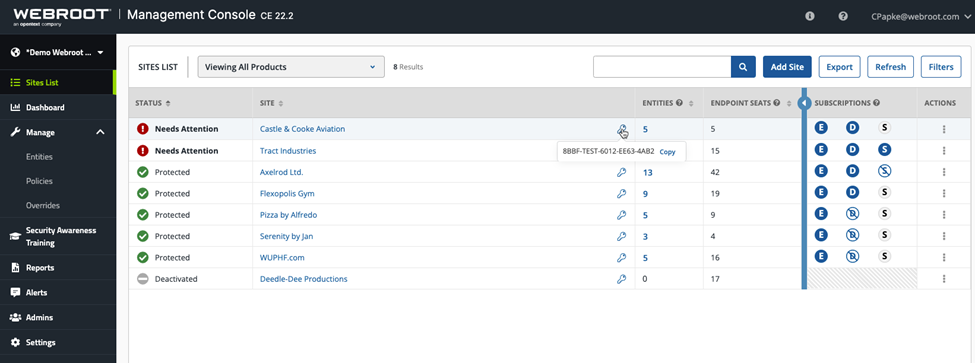Viewport: 975px width, 363px height.
Task: Open actions menu for Castle & Cooke Aviation
Action: coord(944,129)
